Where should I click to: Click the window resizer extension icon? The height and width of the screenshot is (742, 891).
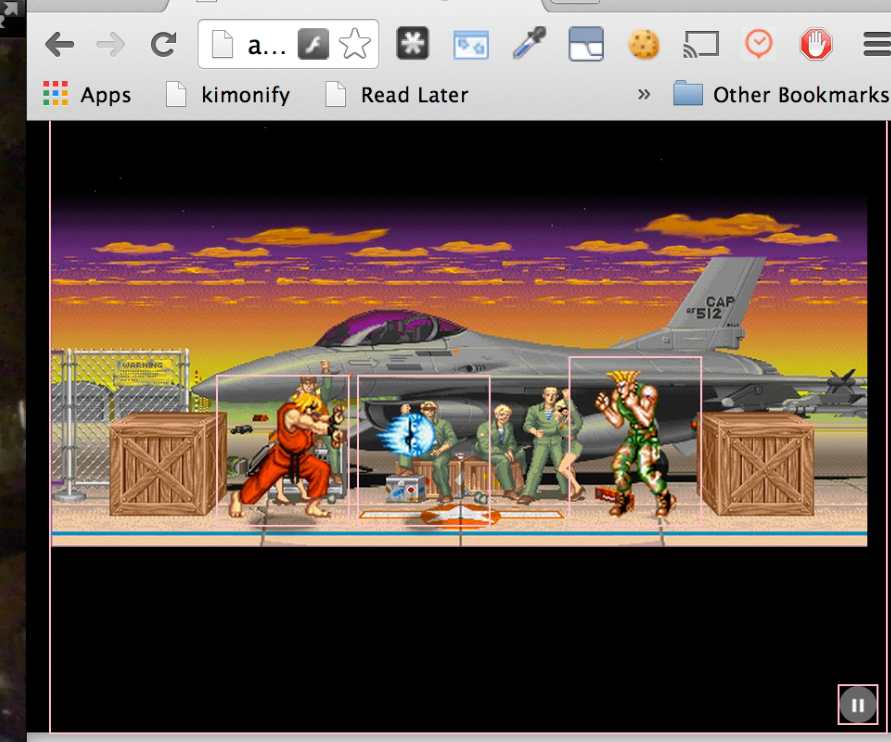coord(471,45)
